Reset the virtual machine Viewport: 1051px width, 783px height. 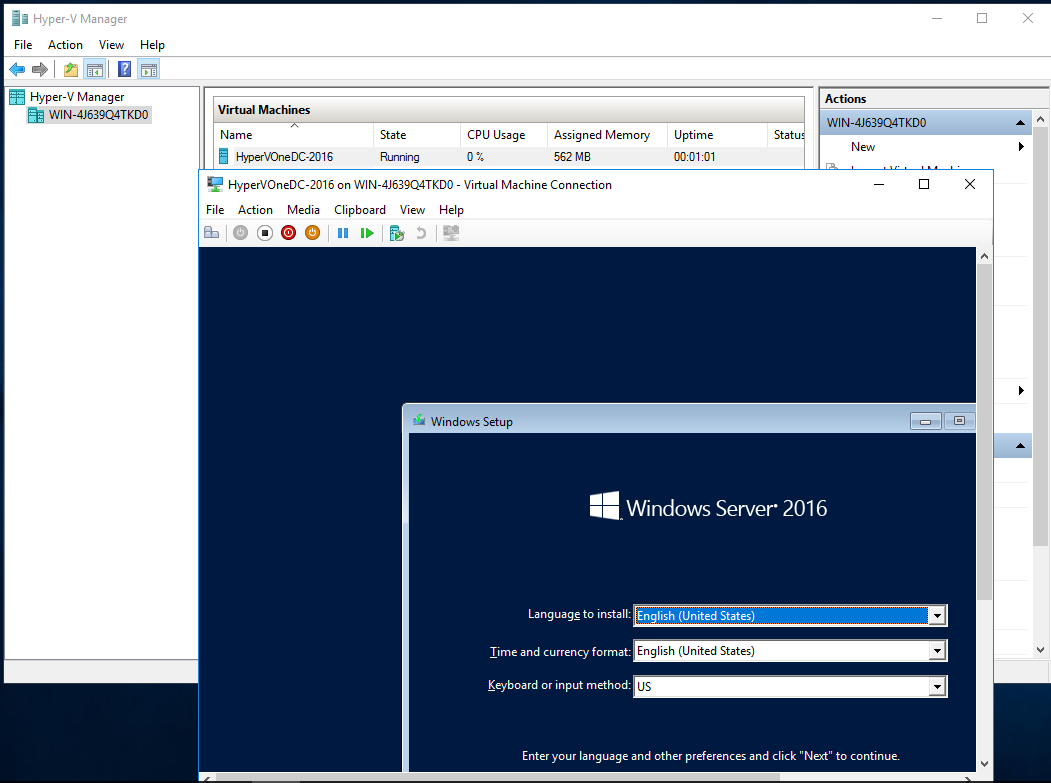[x=367, y=232]
